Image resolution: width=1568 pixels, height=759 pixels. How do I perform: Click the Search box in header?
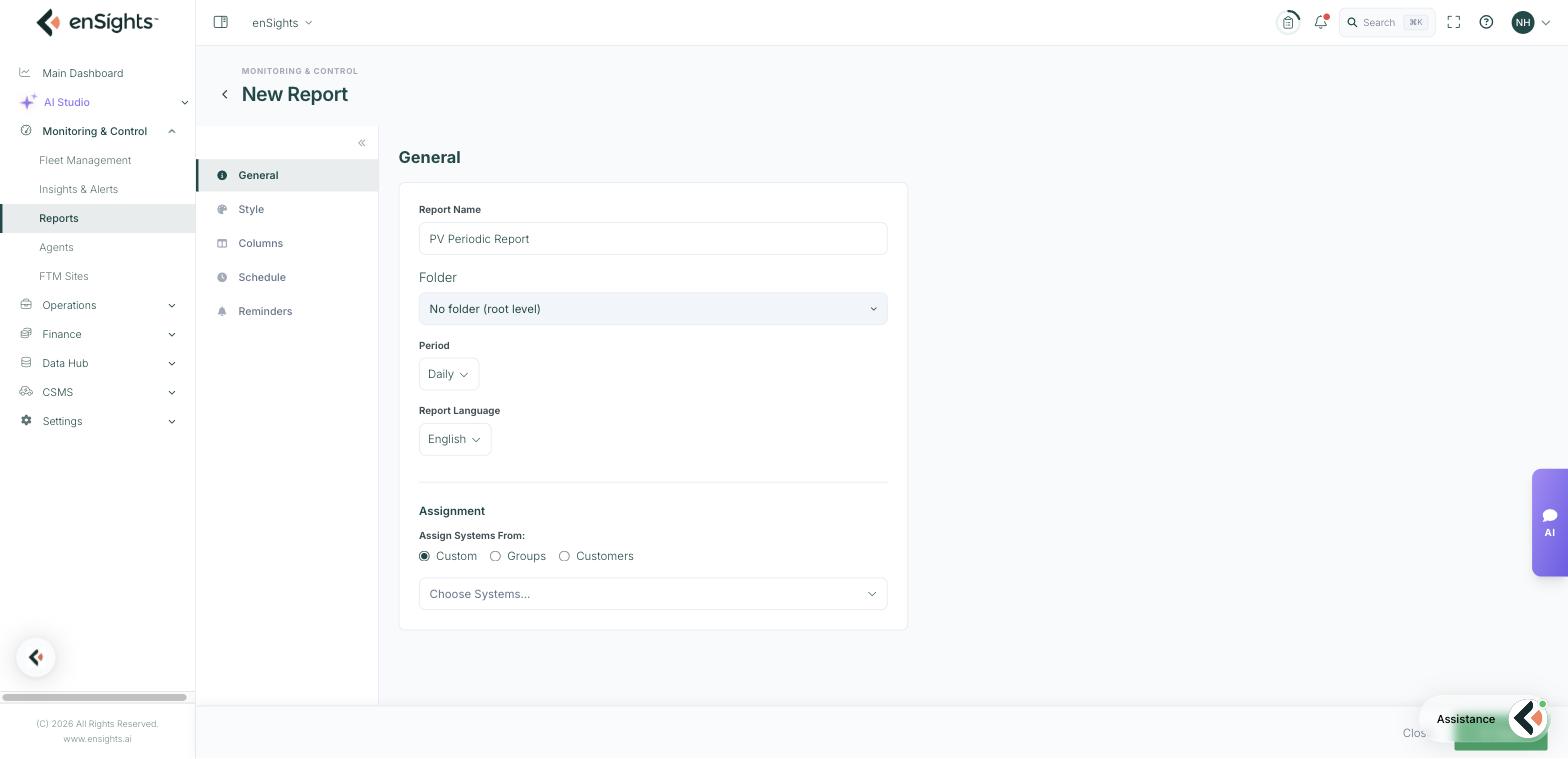[1387, 22]
